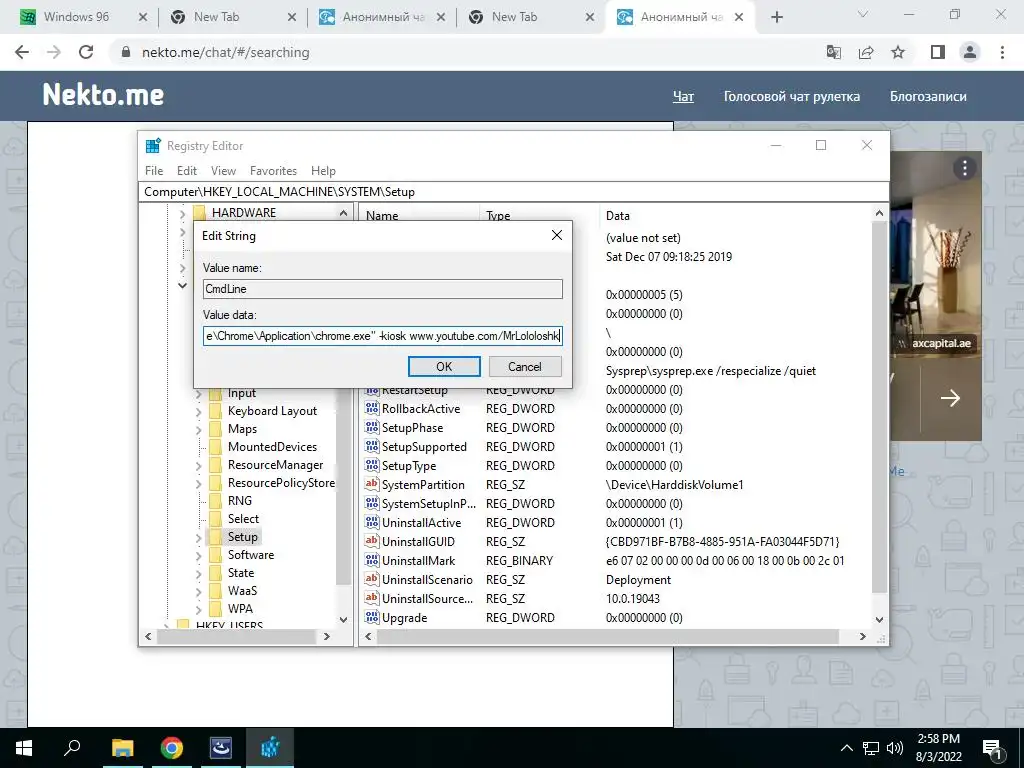This screenshot has width=1024, height=768.
Task: Click the registry path address bar
Action: coord(514,191)
